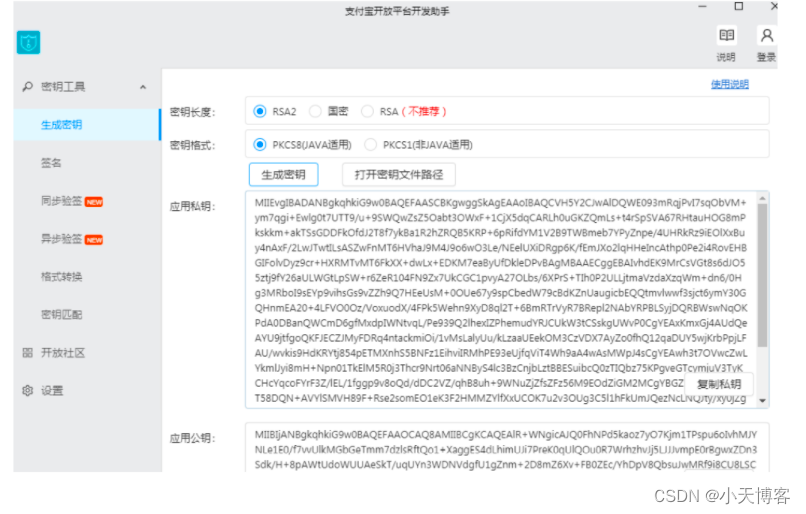Screen dimensions: 806x514
Task: Click the 登录 user icon
Action: click(x=766, y=35)
